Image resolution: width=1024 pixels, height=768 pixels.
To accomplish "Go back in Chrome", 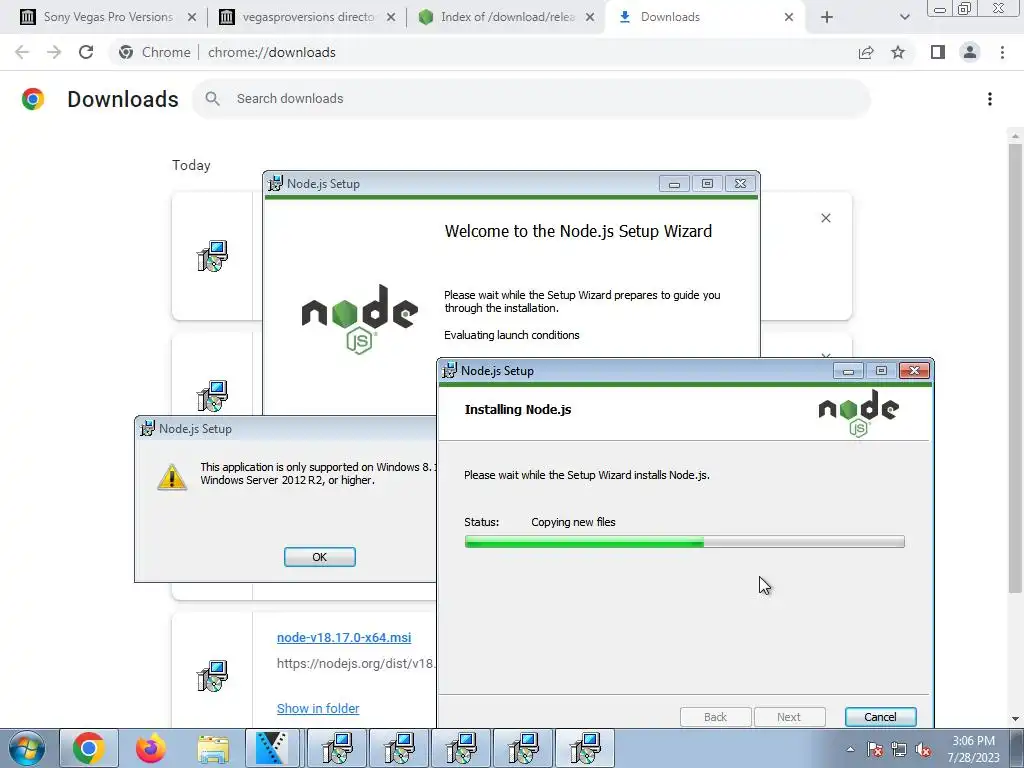I will point(22,52).
